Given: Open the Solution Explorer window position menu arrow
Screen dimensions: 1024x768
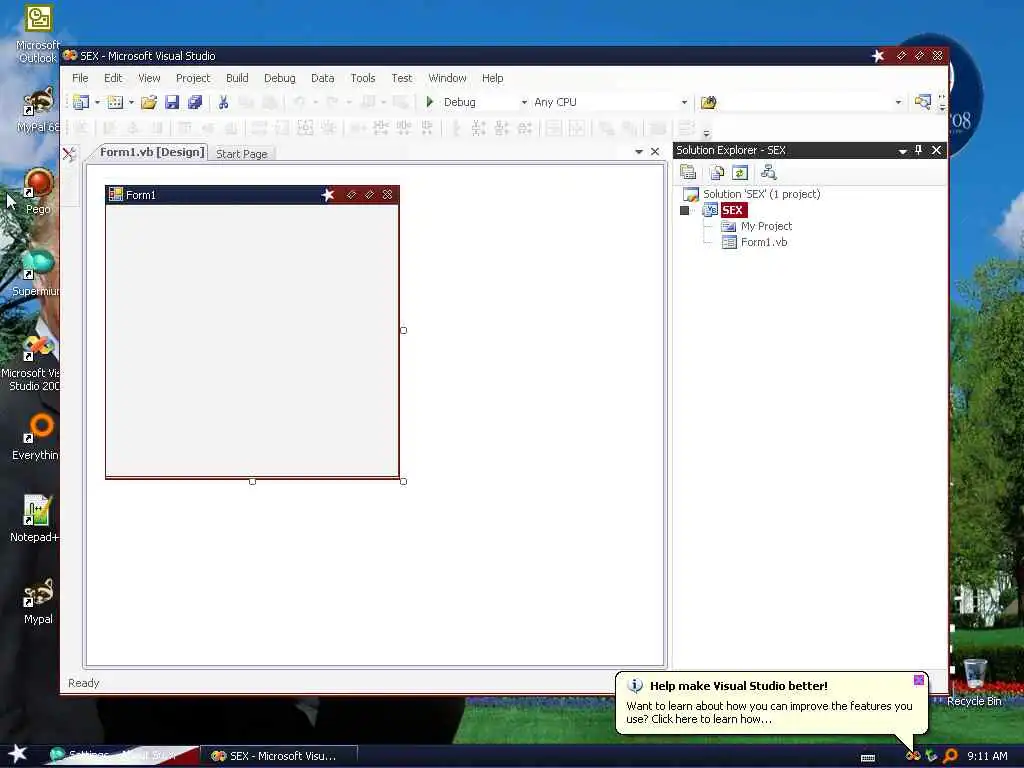Looking at the screenshot, I should 902,151.
